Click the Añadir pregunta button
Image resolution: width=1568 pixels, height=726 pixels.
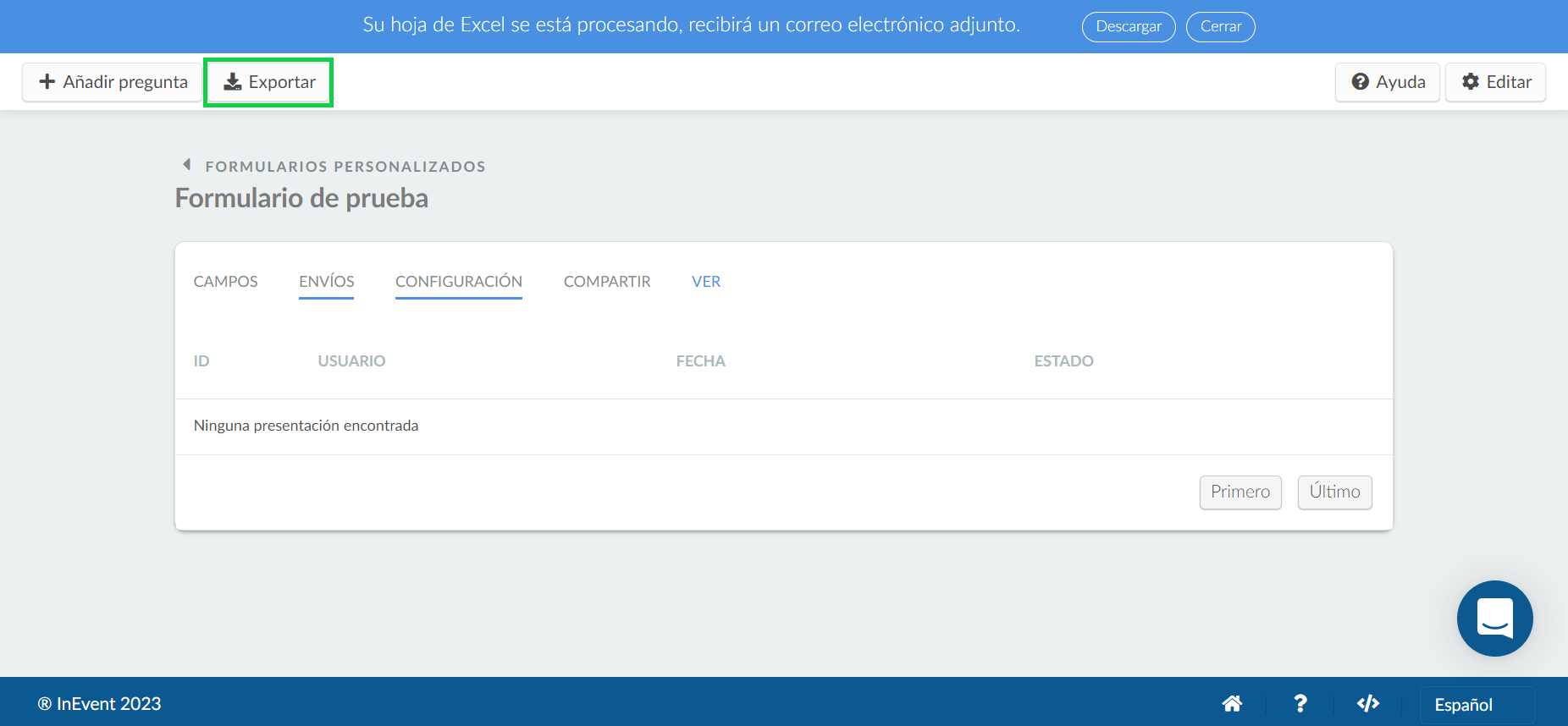pyautogui.click(x=113, y=82)
